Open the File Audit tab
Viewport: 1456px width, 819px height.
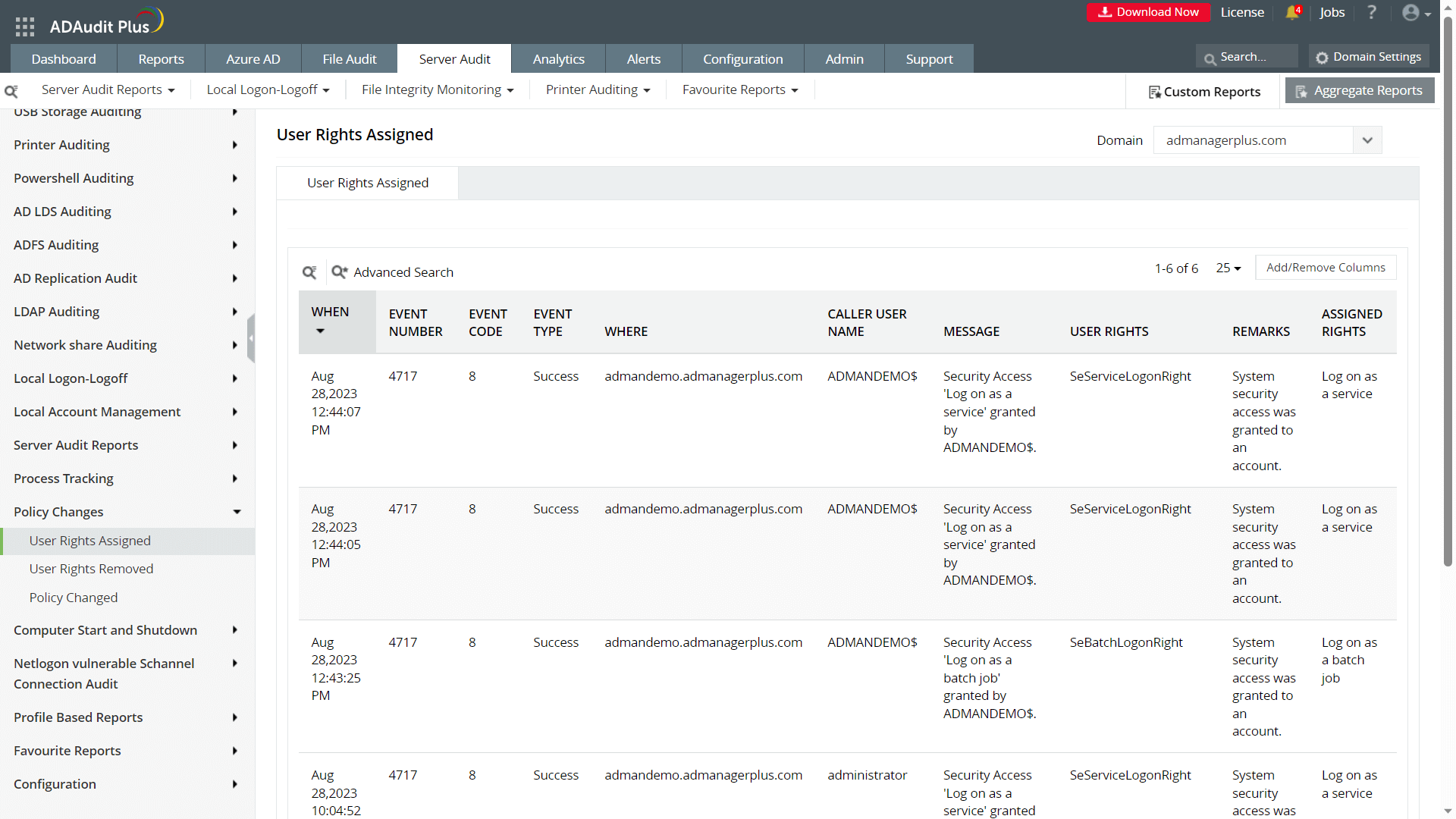click(349, 59)
